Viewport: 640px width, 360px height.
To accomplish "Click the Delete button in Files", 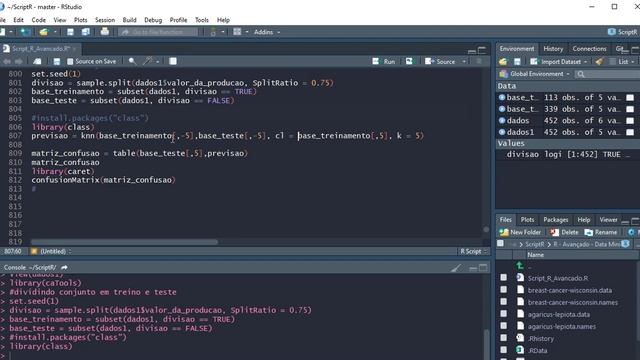I will click(564, 232).
